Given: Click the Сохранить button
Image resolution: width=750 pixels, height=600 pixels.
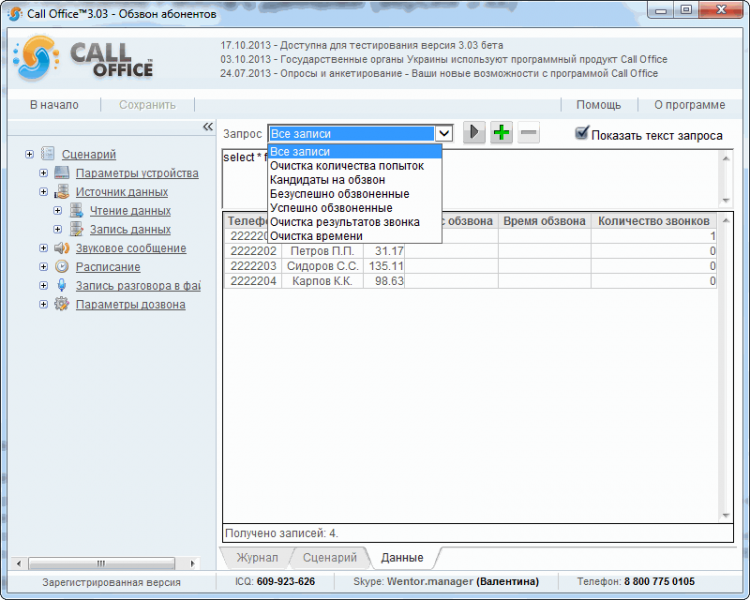Looking at the screenshot, I should point(147,105).
